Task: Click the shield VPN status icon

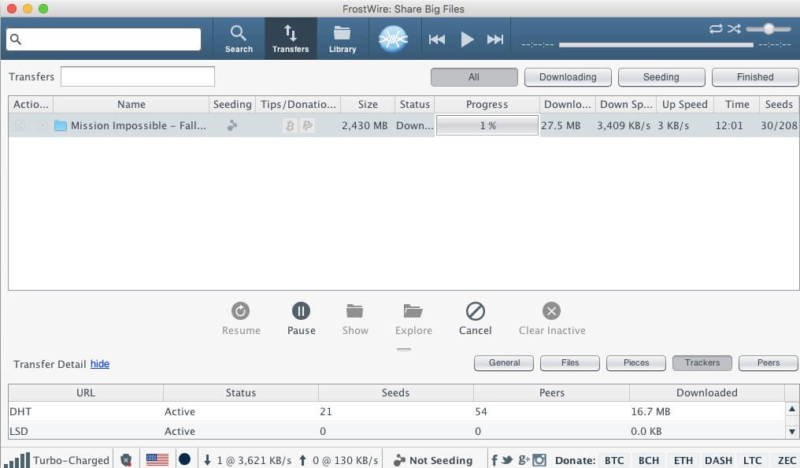Action: (x=126, y=460)
